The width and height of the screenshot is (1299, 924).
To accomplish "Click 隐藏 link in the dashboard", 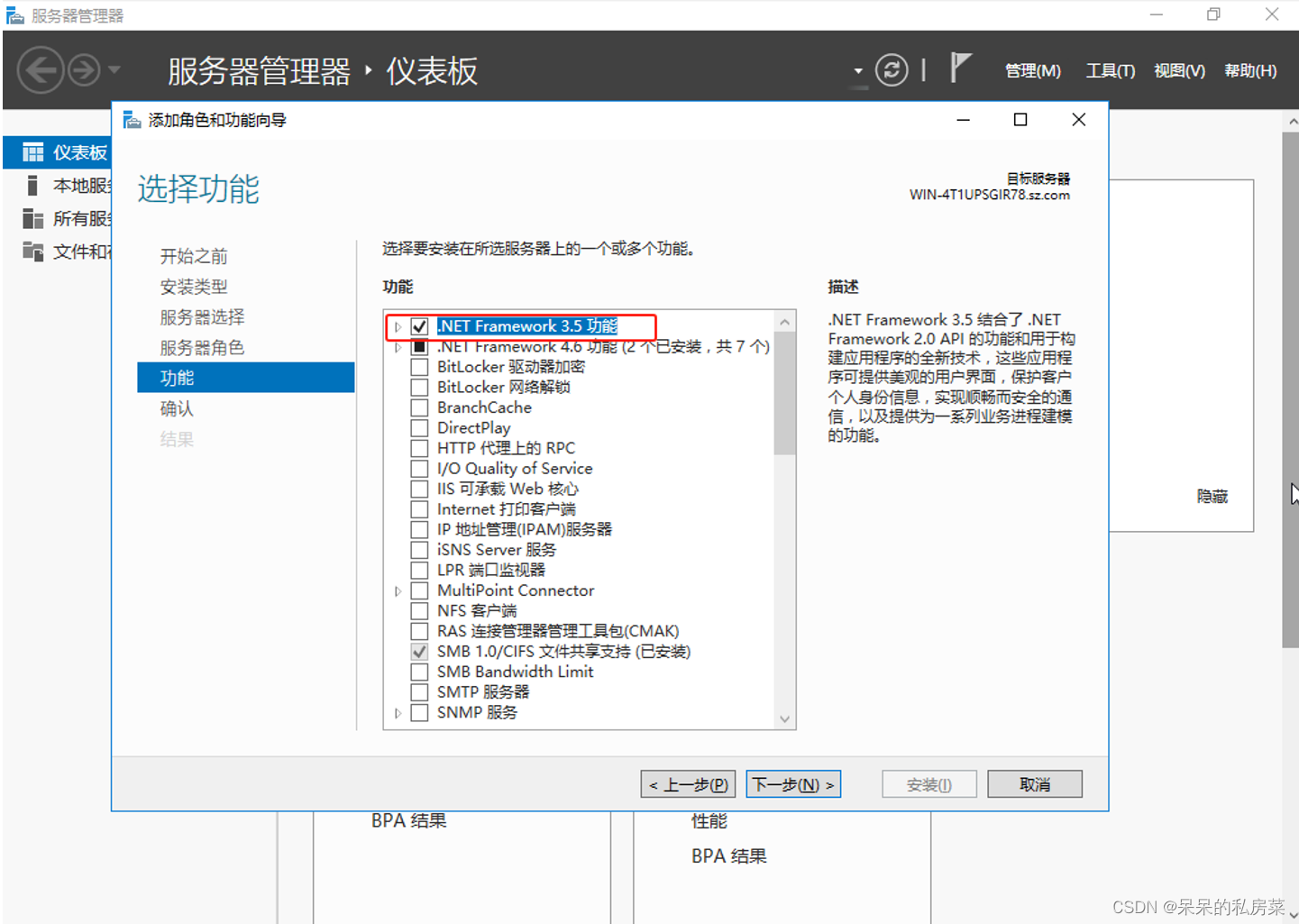I will (1212, 497).
